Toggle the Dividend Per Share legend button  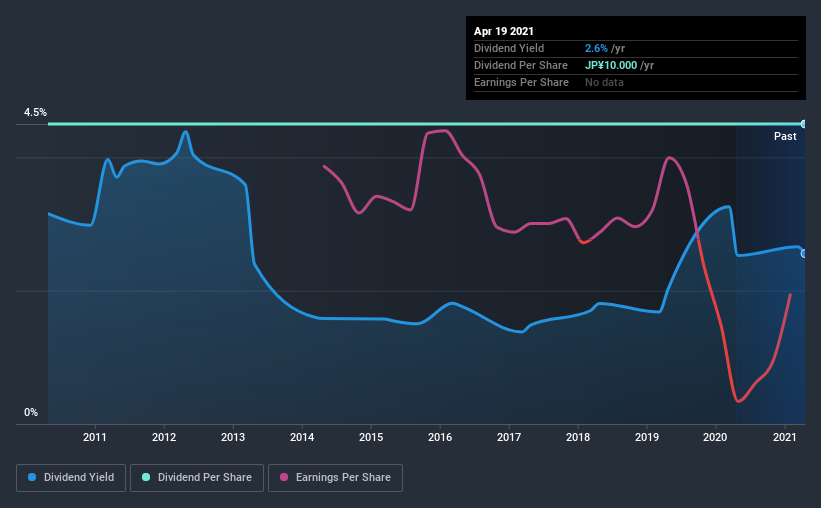197,478
